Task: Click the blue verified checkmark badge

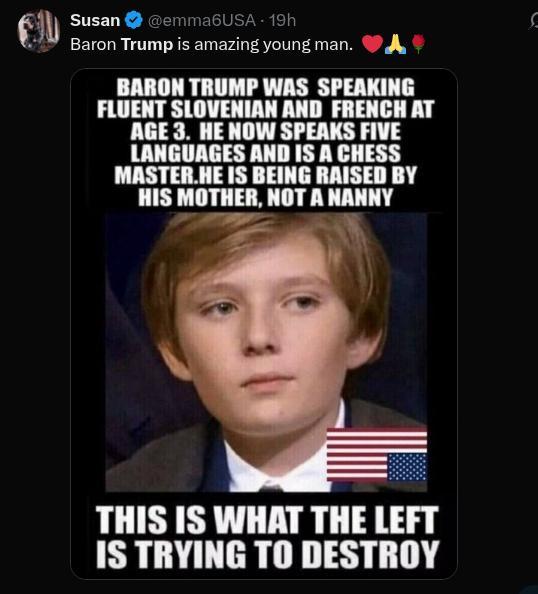Action: (x=133, y=20)
